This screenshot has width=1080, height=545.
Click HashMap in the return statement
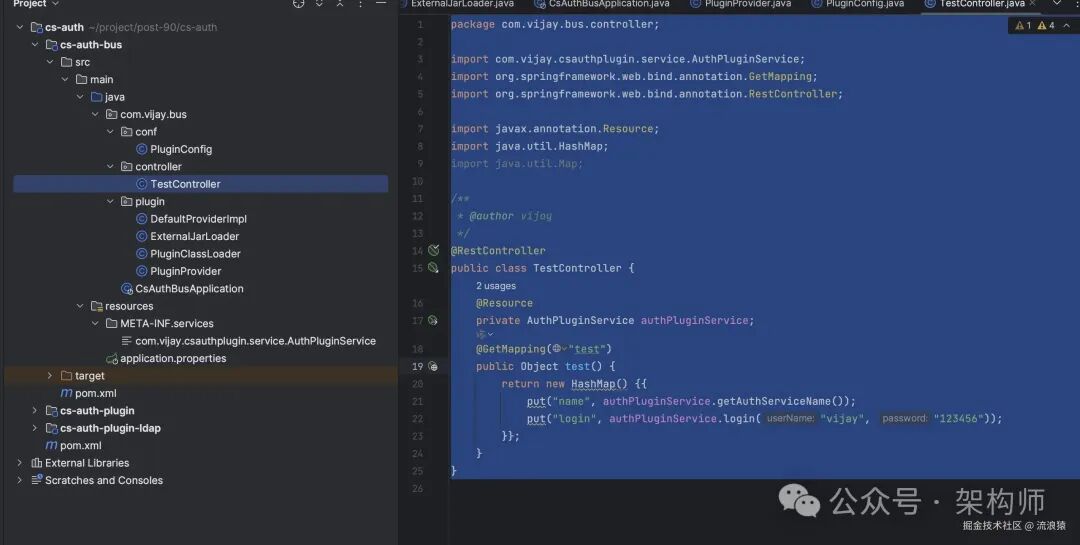coord(593,384)
